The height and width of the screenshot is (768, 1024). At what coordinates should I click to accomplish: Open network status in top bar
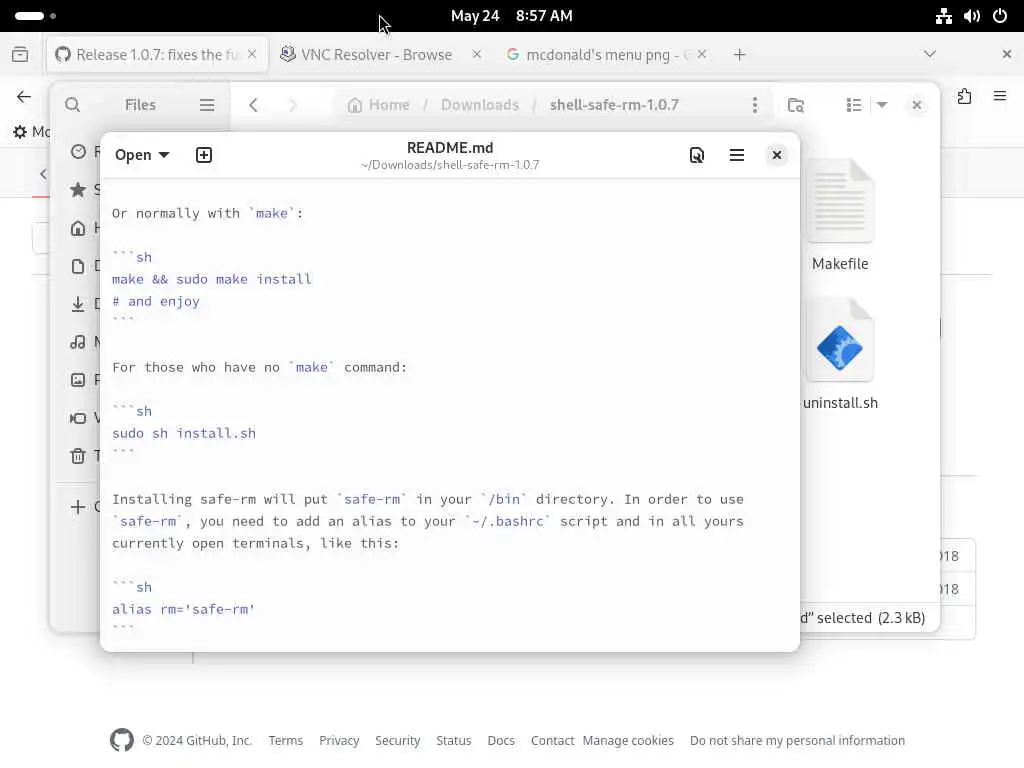pos(944,16)
